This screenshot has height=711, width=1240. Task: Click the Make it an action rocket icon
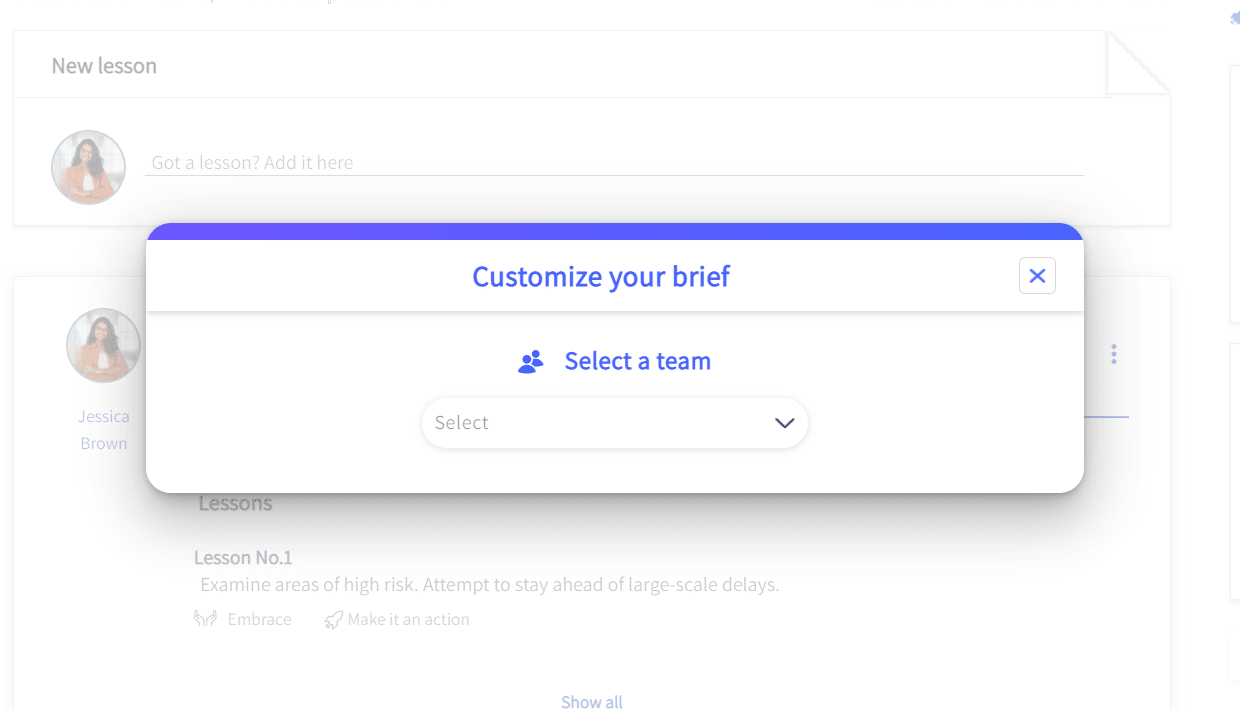point(334,620)
